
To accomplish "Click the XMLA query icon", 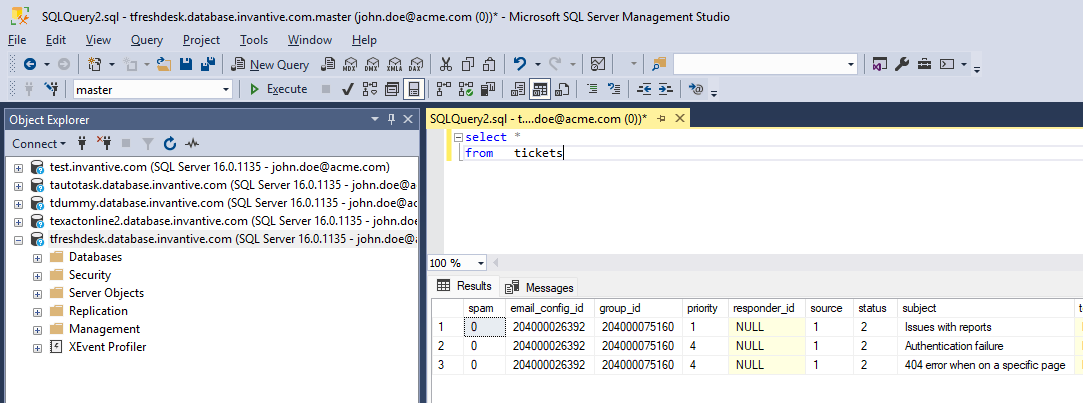I will [394, 64].
